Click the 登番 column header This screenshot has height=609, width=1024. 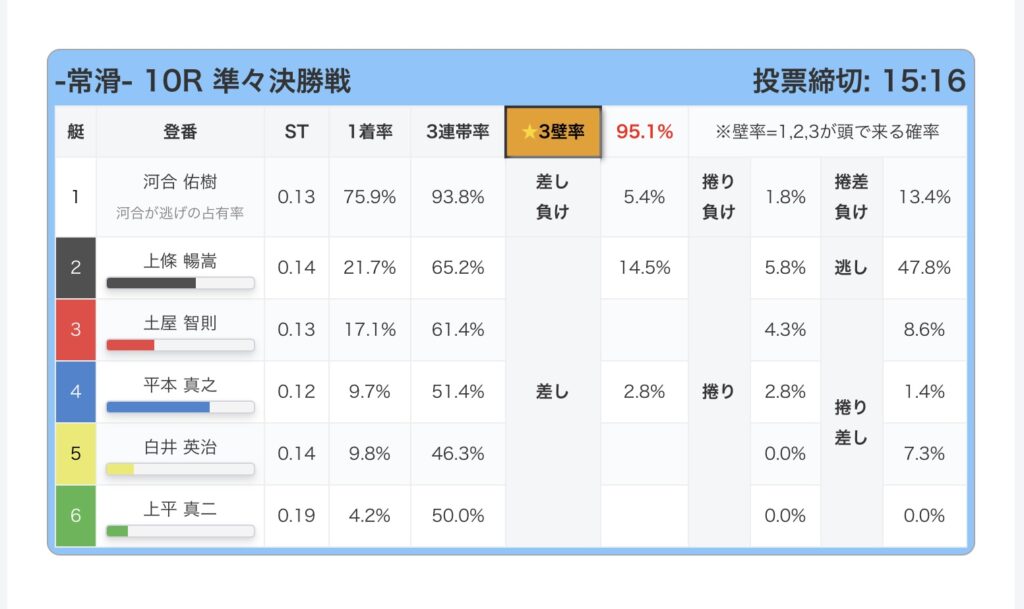point(180,132)
